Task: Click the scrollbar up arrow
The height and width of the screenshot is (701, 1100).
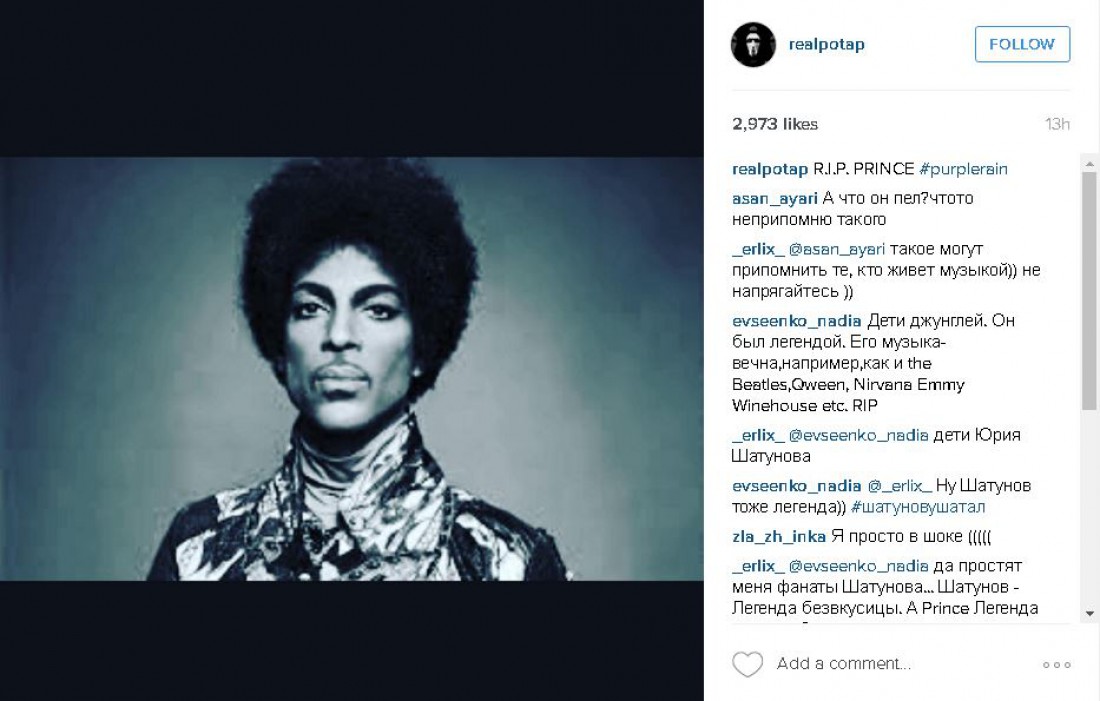Action: click(x=1089, y=163)
